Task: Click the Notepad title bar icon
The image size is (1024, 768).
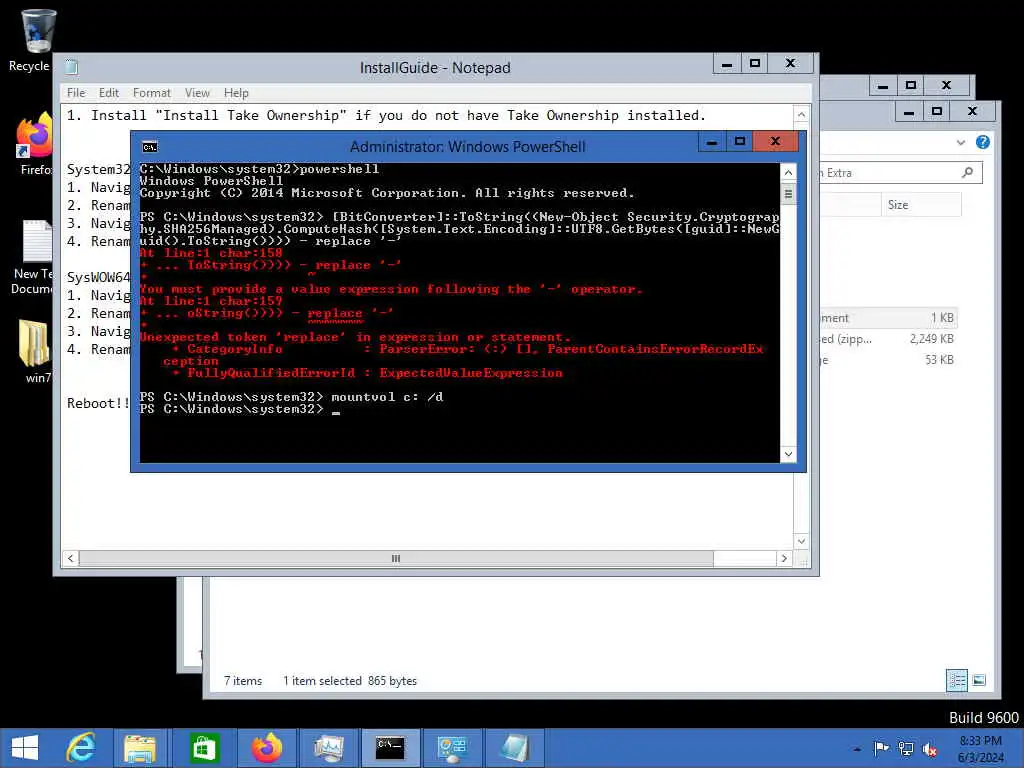Action: click(x=72, y=67)
